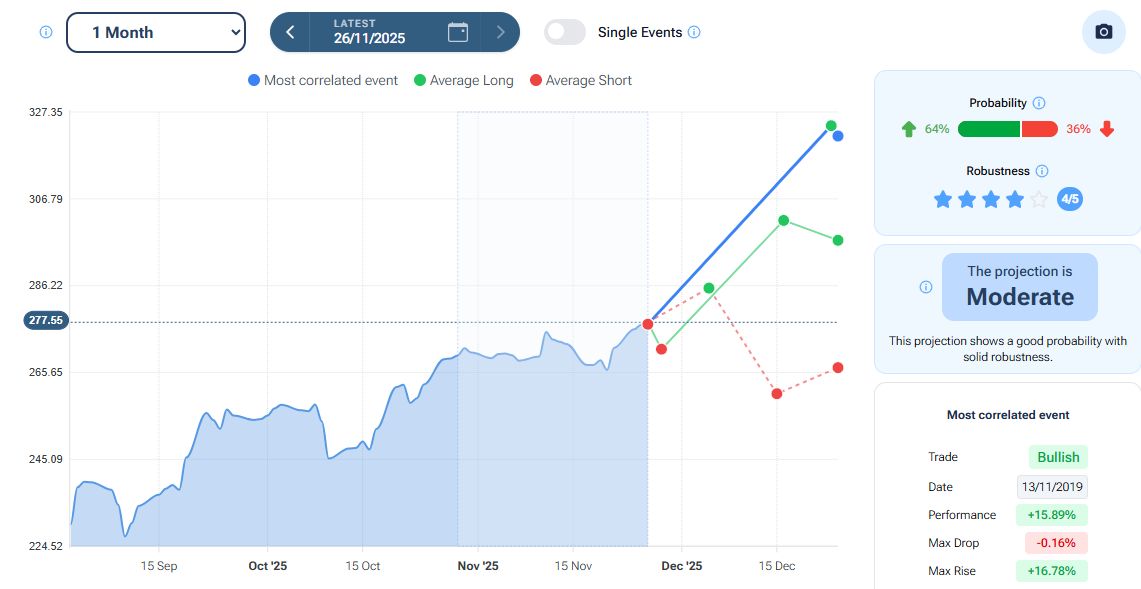Click the 13/11/2019 event date
1141x589 pixels.
(1052, 487)
